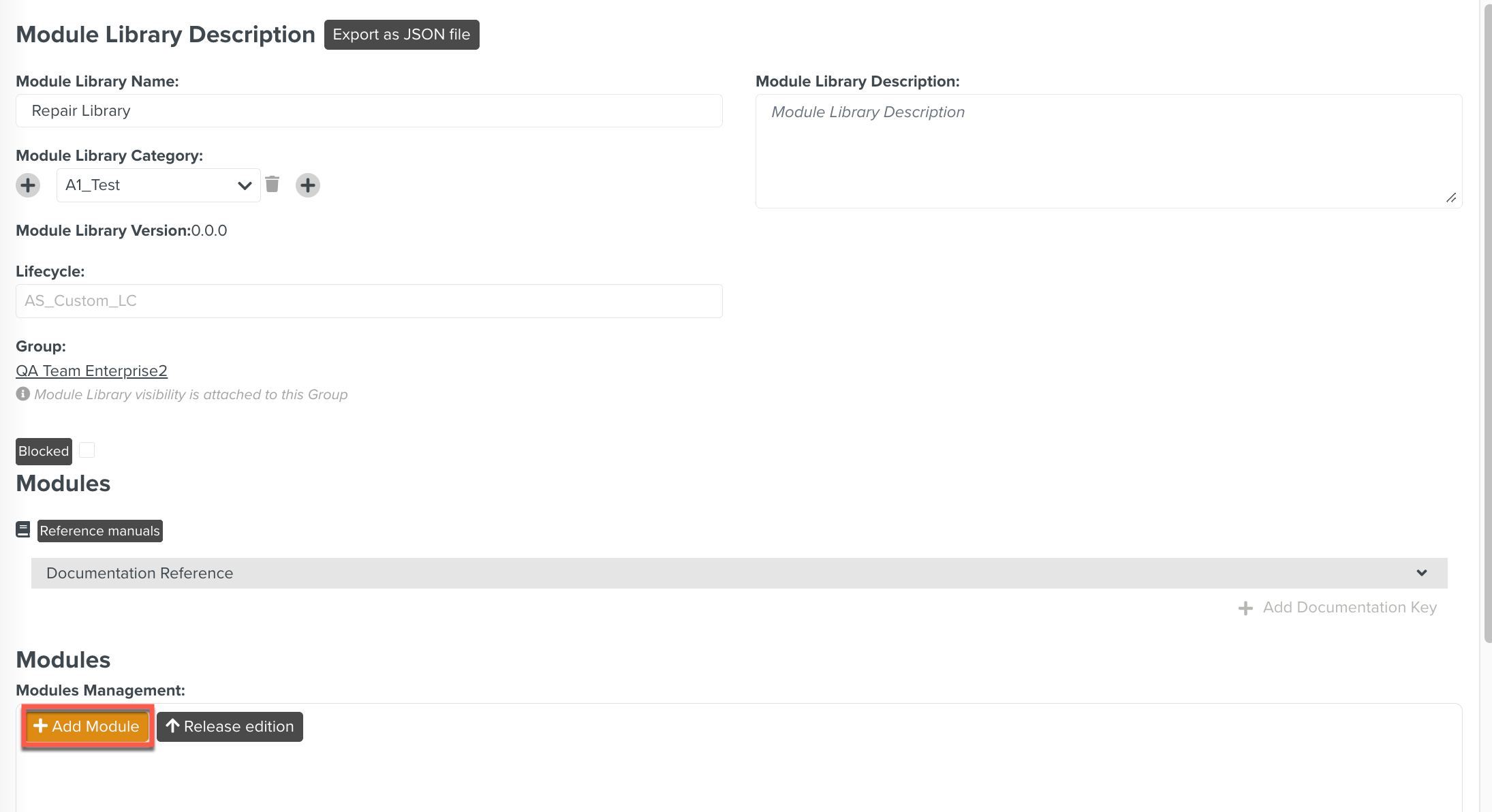
Task: Toggle the Blocked checkbox
Action: tap(87, 450)
